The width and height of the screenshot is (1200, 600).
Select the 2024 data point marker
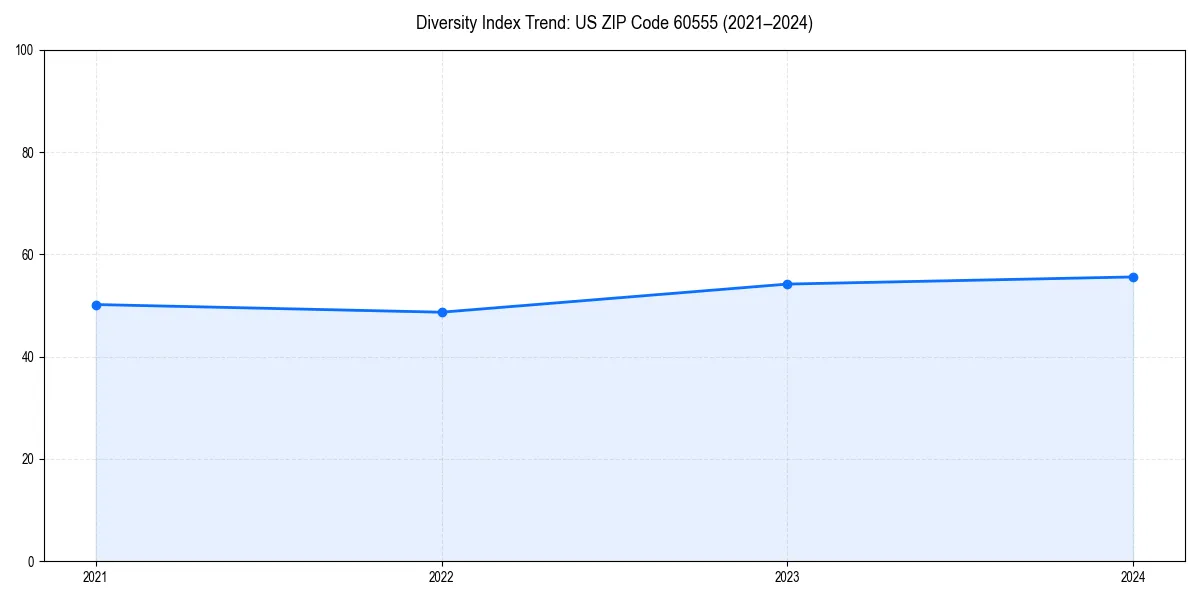pos(1133,276)
